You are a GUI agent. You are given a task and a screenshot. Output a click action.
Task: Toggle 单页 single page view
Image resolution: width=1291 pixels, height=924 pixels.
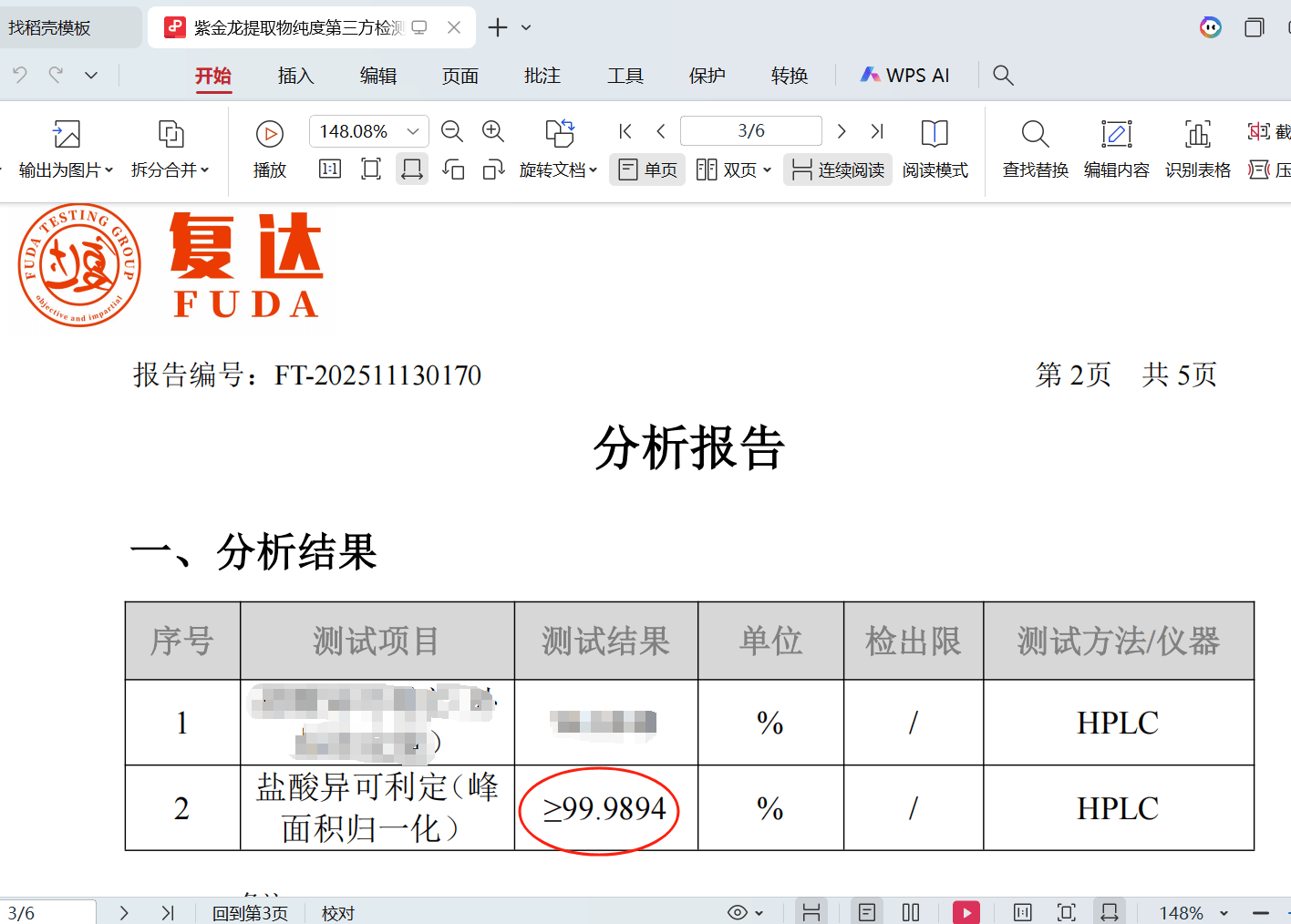(648, 169)
